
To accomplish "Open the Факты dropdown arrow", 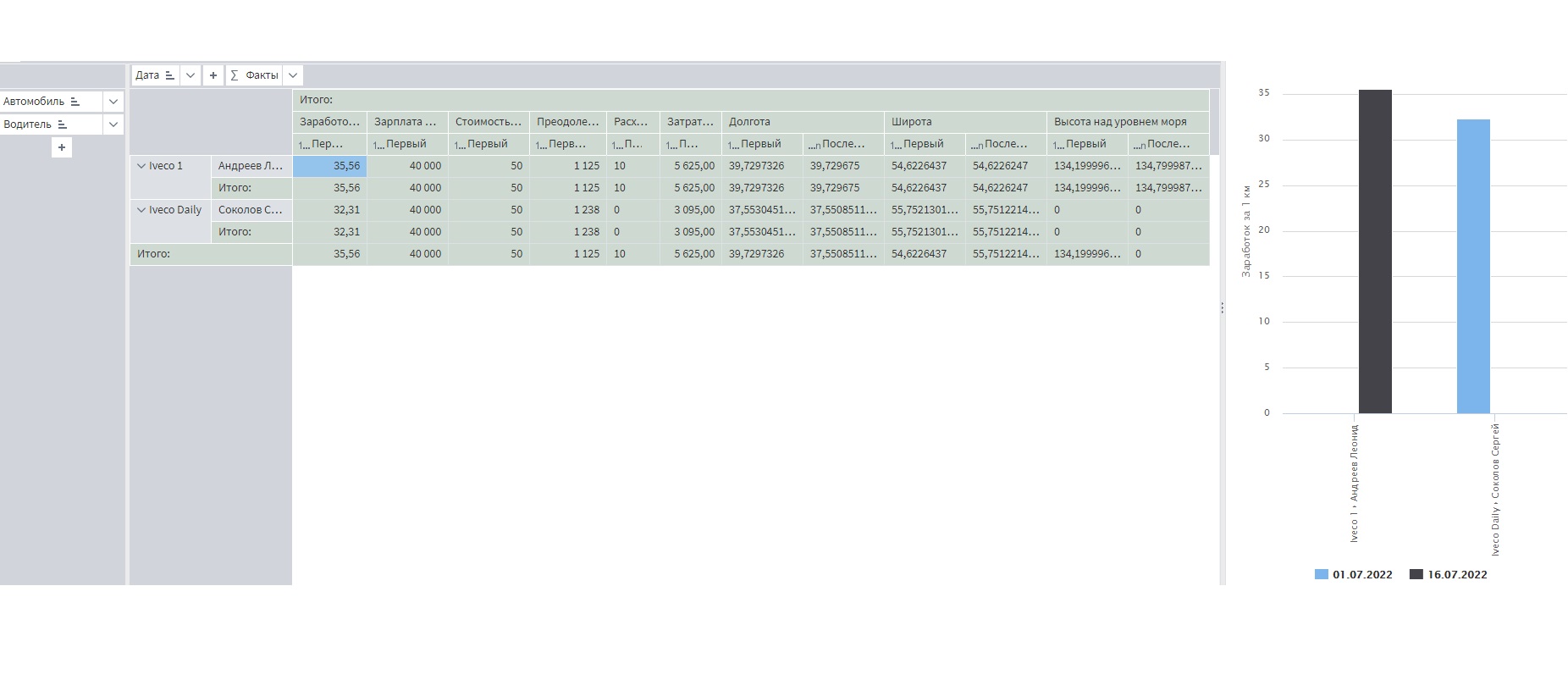I will pos(293,75).
